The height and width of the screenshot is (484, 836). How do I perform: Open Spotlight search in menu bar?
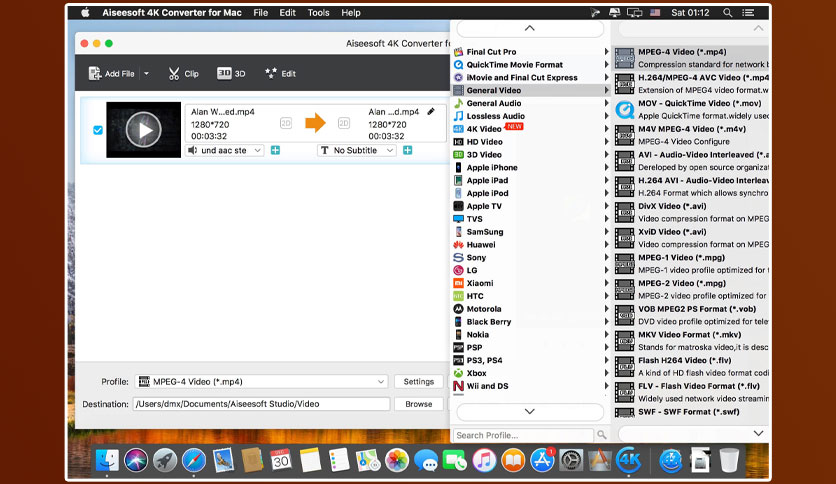click(x=727, y=12)
